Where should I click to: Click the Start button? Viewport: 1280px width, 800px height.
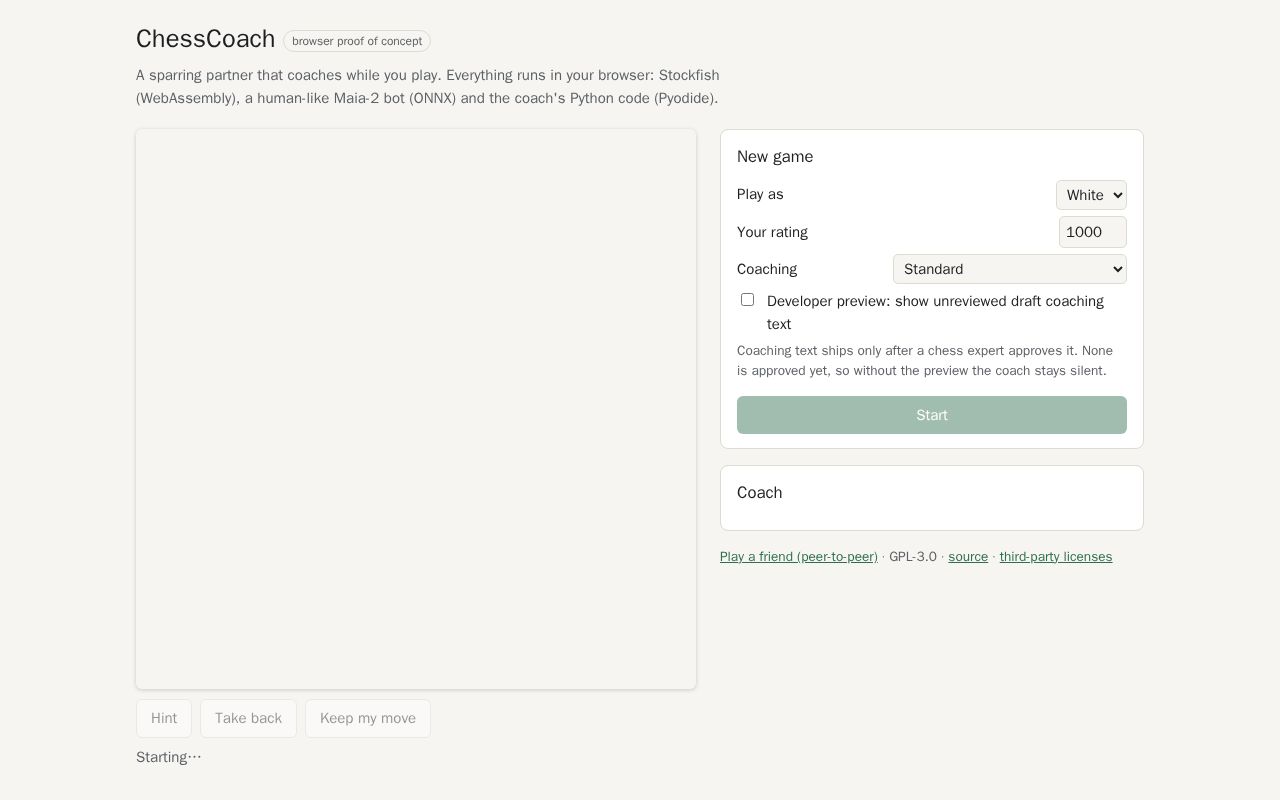(932, 415)
